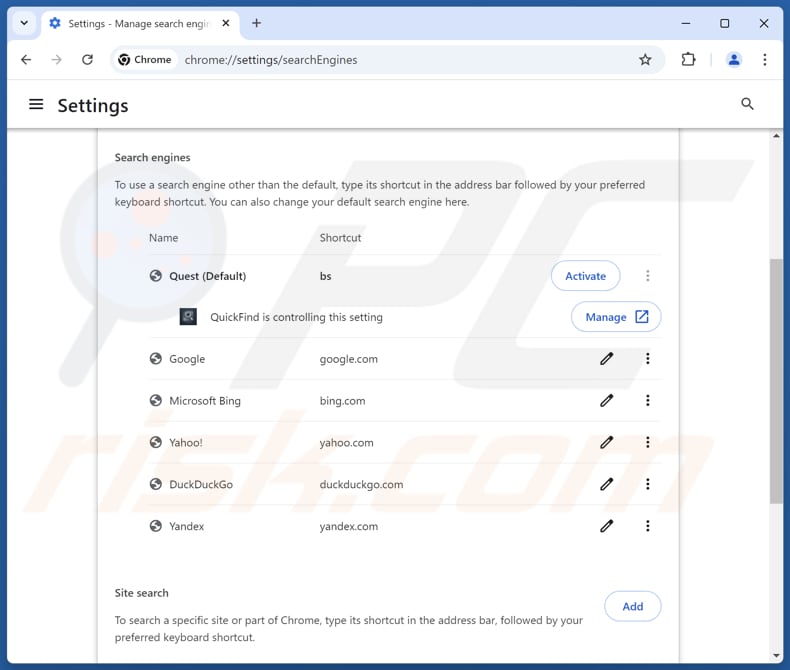Click the DuckDuckGo engine name

pos(201,485)
